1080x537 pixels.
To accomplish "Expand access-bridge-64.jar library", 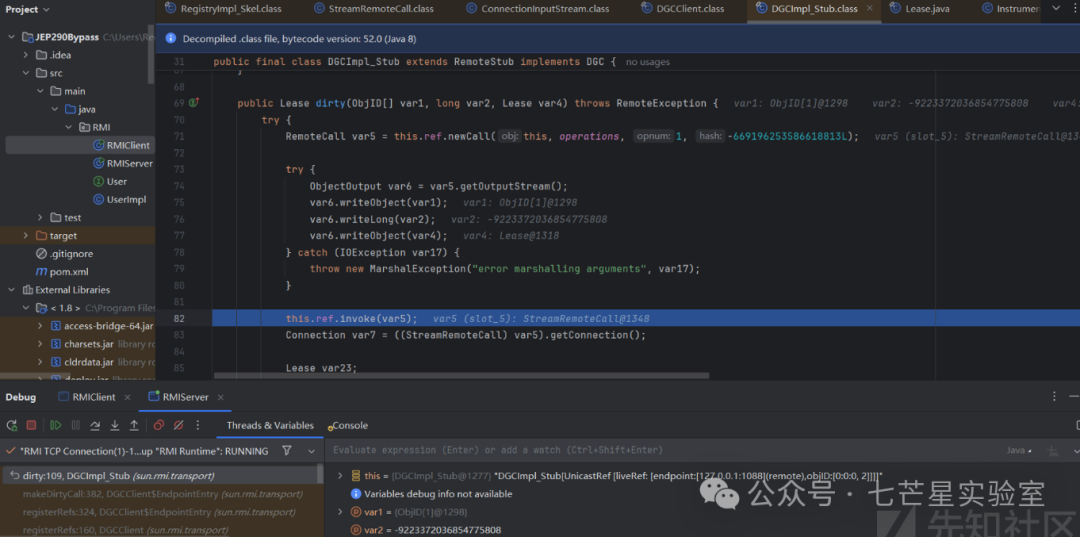I will pos(41,326).
